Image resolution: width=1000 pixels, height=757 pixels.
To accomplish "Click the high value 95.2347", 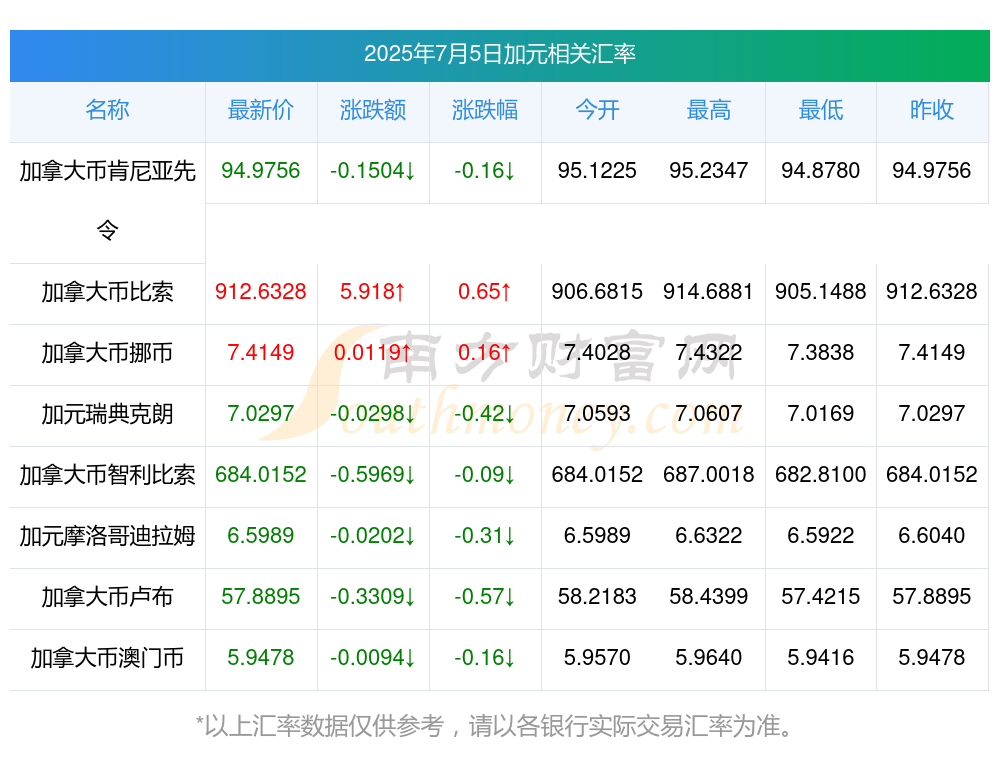I will [709, 171].
